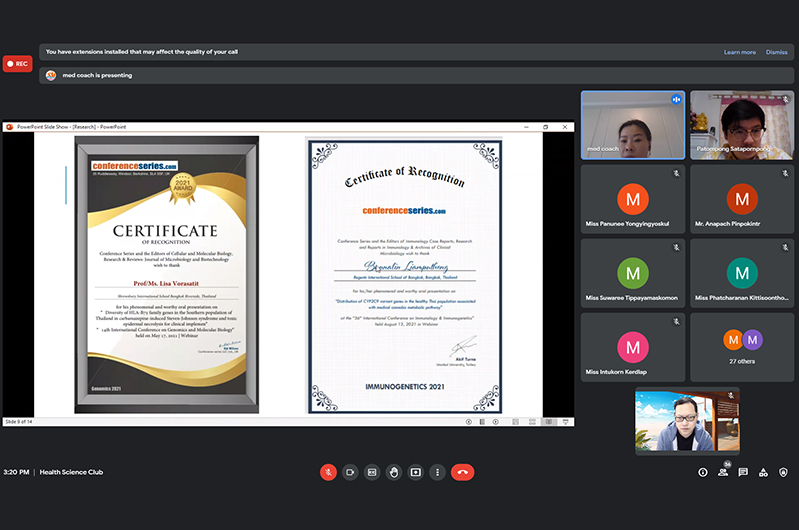This screenshot has height=530, width=799.
Task: Click Miss Suwaree Tippayamaskomon's avatar
Action: click(x=633, y=273)
